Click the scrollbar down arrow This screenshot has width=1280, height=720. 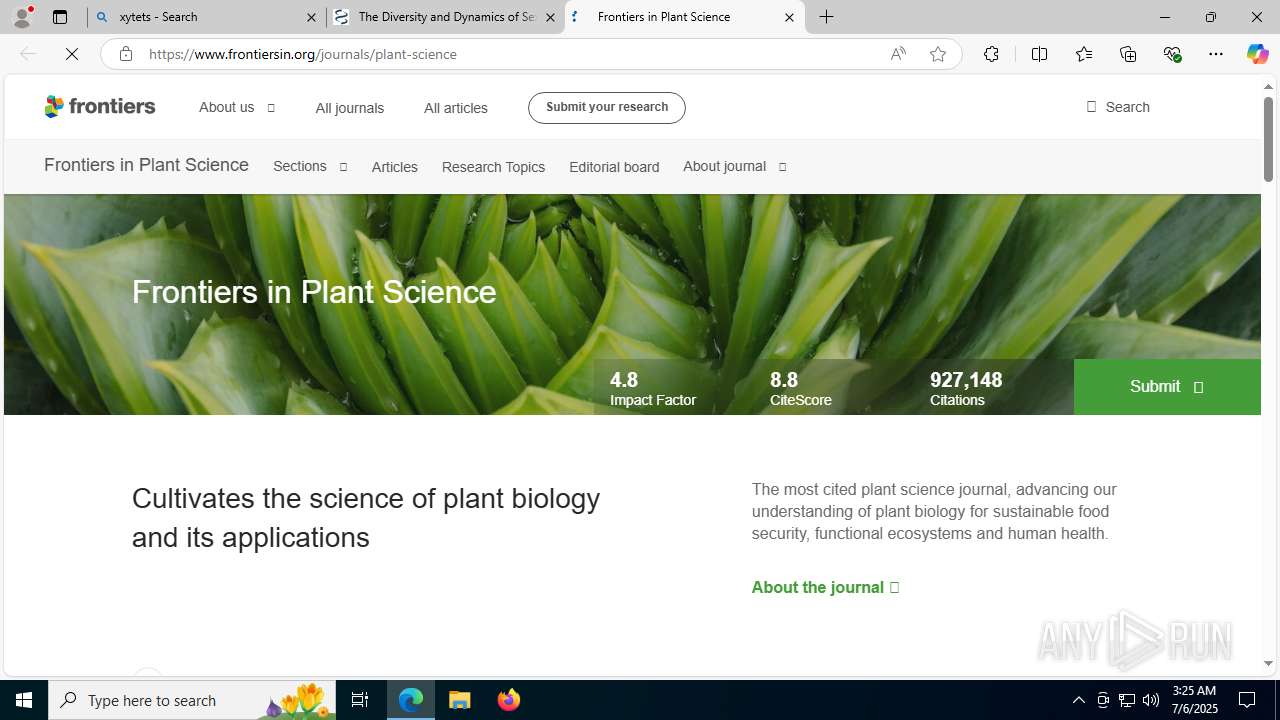click(1268, 664)
